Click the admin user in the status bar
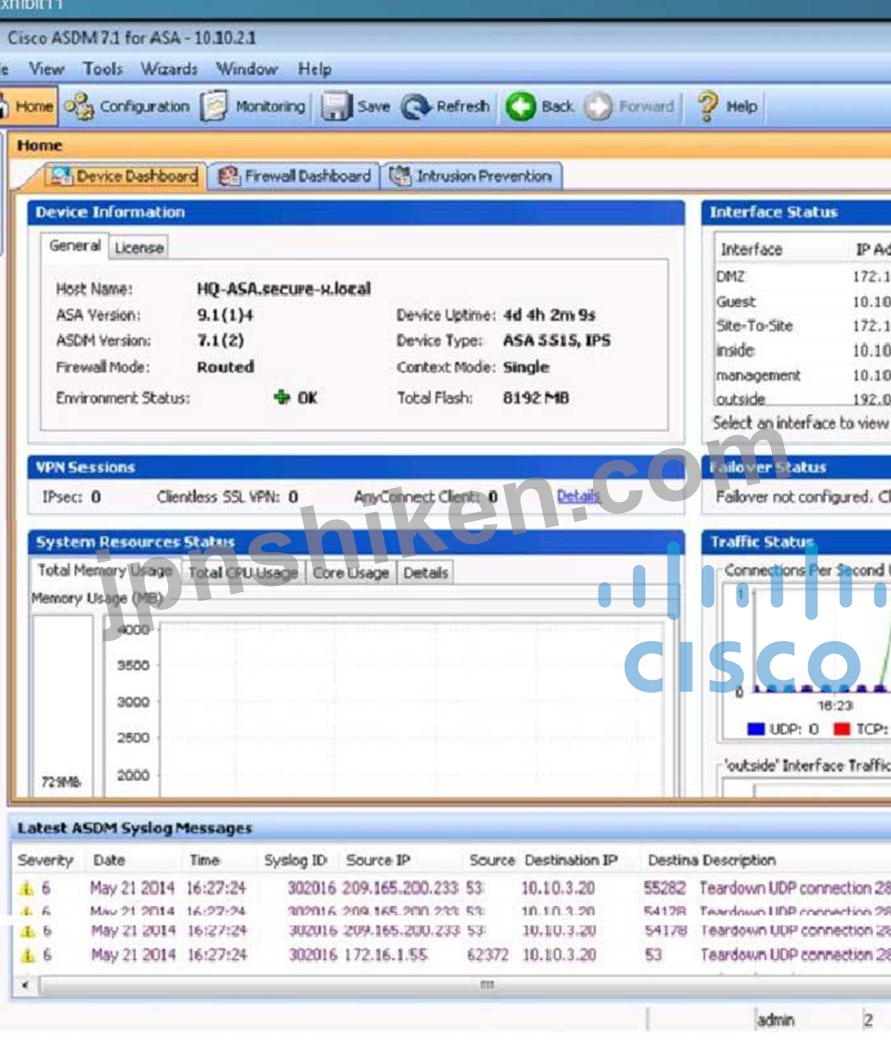891x1040 pixels. [776, 1020]
